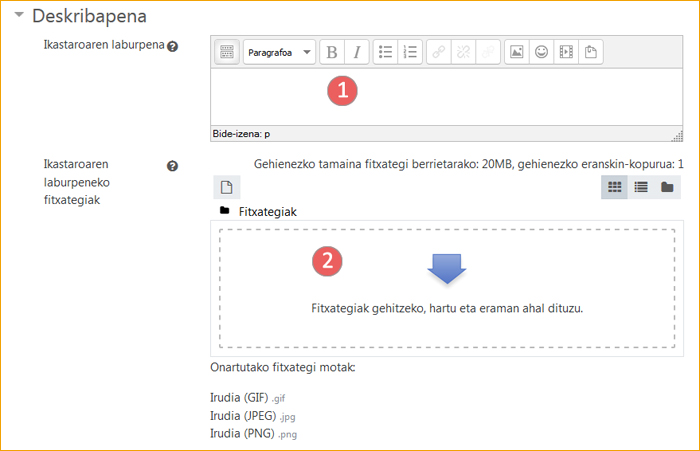Screen dimensions: 700x451
Task: Click the Fitxategiak folder path
Action: tap(267, 212)
